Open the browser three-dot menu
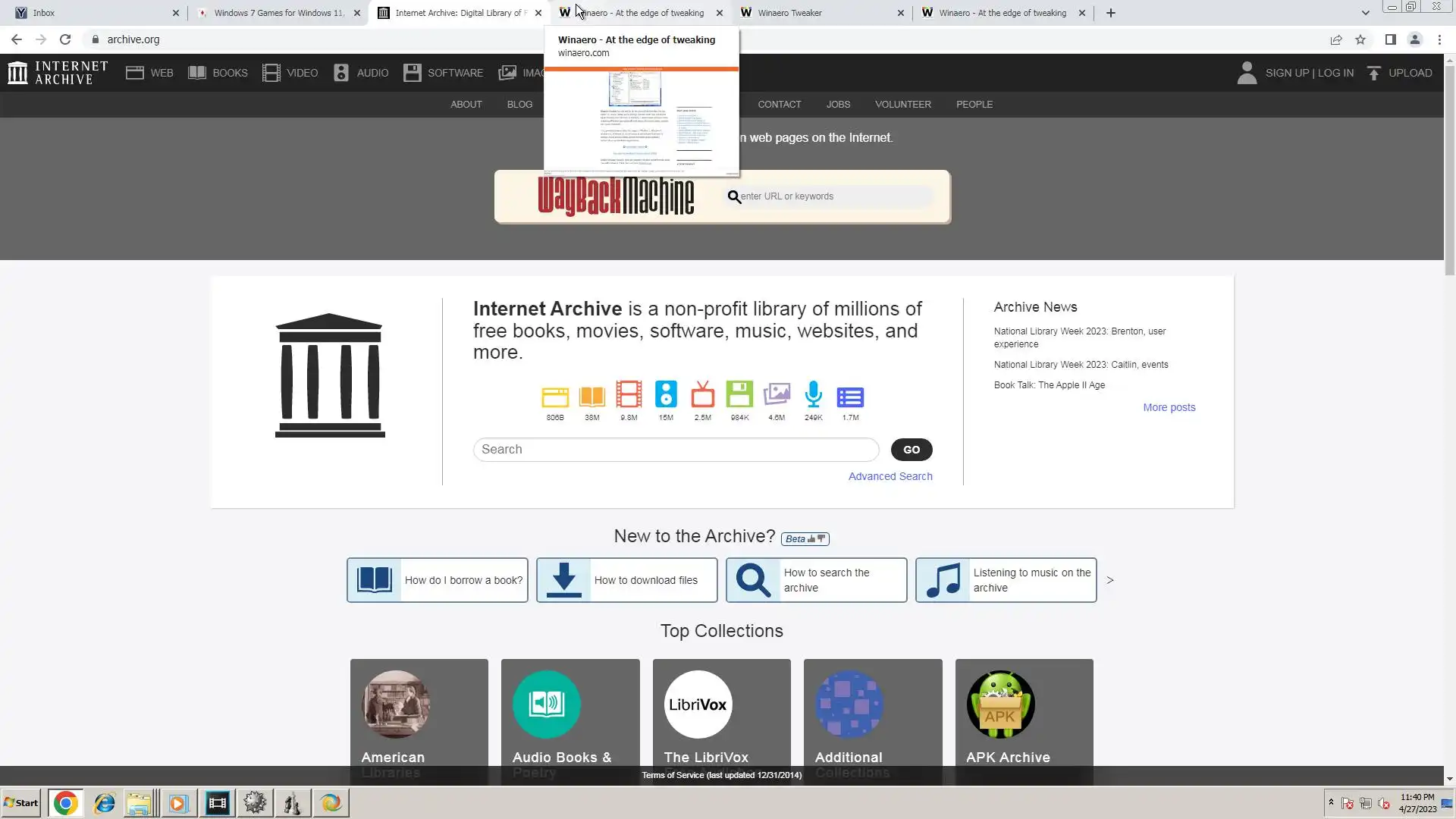The image size is (1456, 819). 1439,39
